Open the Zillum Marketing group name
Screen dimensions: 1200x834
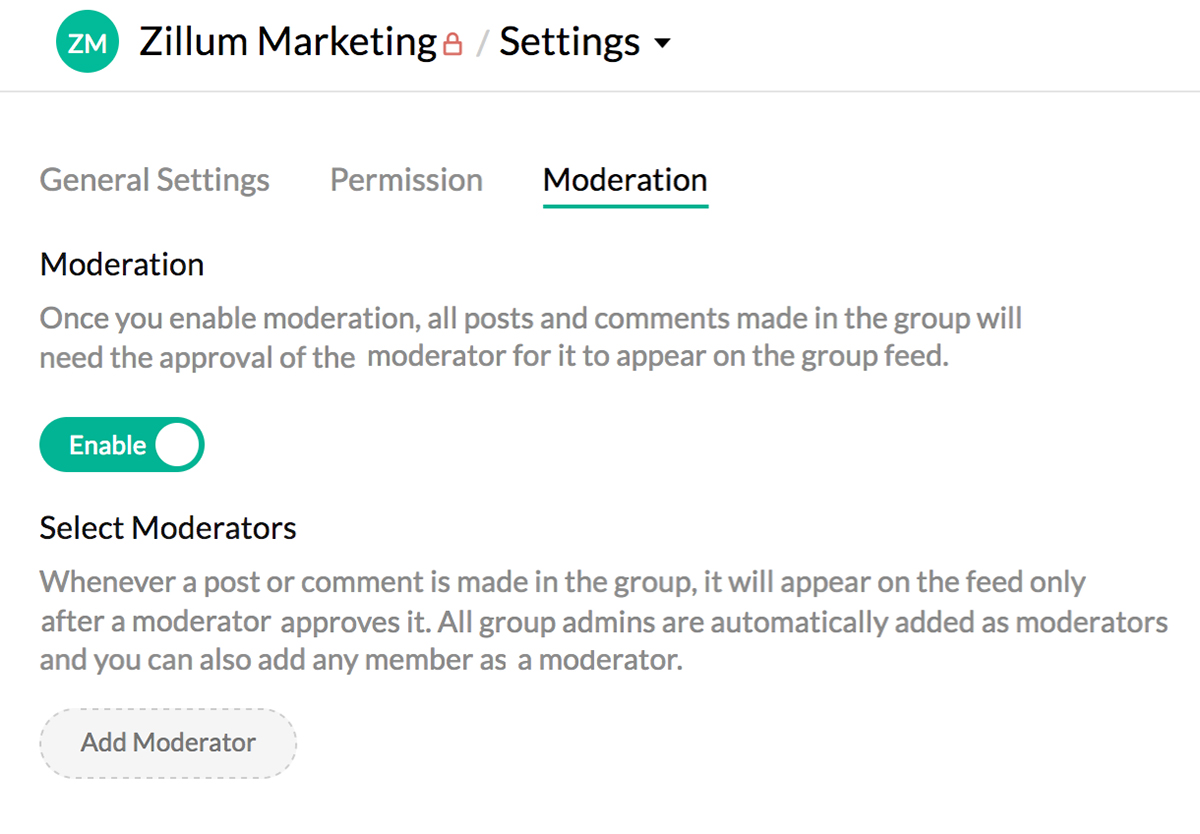click(x=288, y=42)
